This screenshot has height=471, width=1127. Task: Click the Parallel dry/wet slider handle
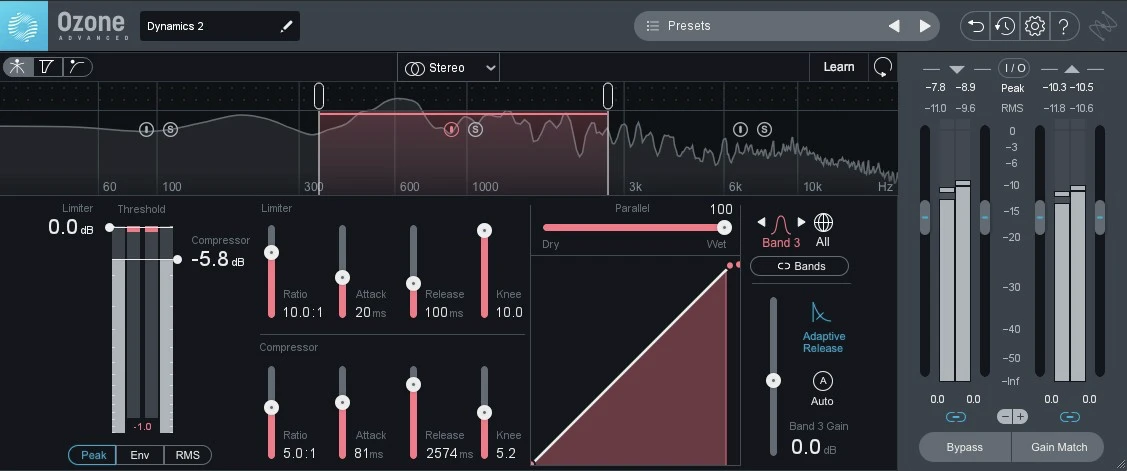tap(724, 227)
